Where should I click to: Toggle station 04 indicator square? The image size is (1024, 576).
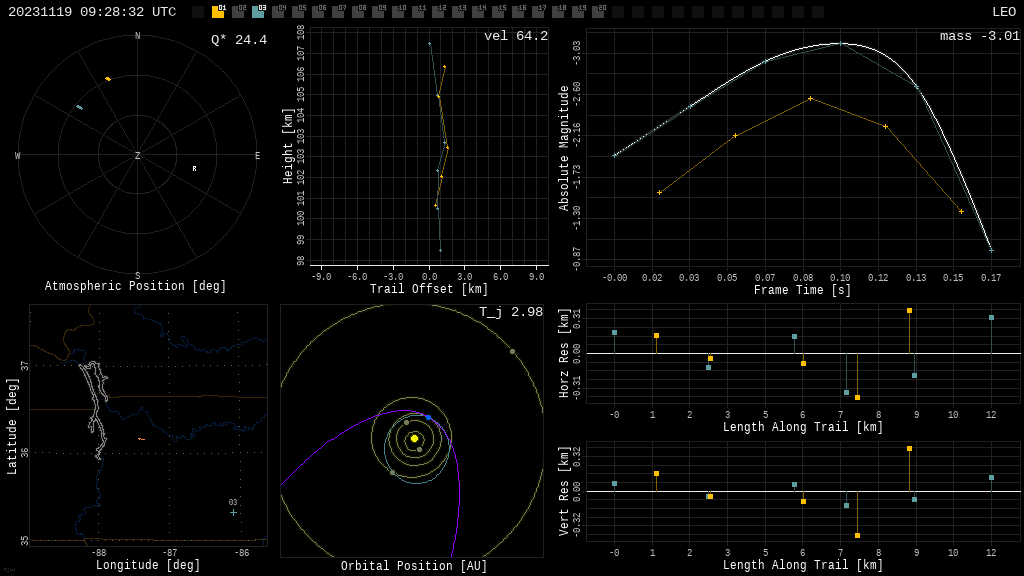click(278, 12)
